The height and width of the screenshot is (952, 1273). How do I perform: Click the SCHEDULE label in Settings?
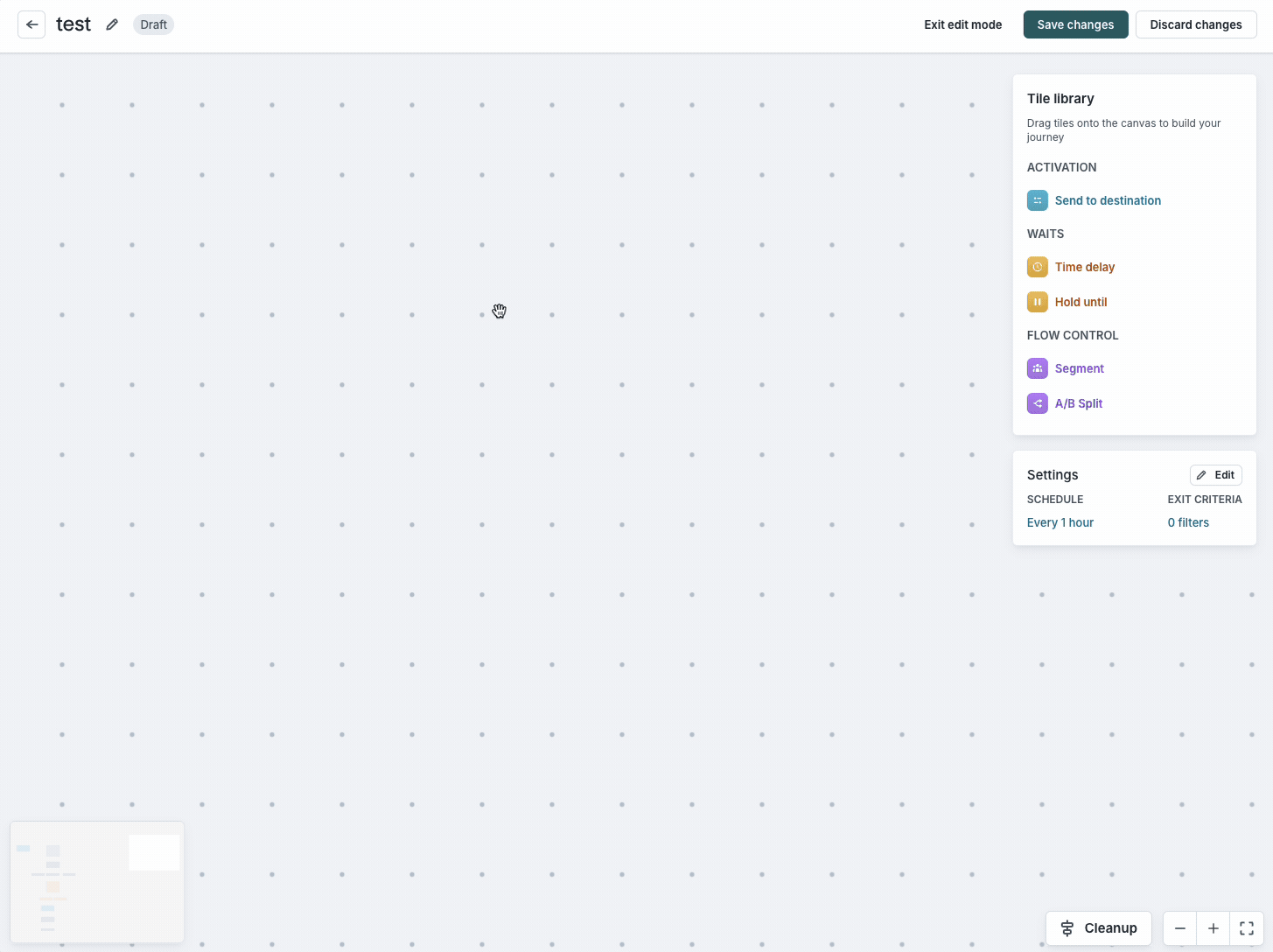tap(1055, 500)
